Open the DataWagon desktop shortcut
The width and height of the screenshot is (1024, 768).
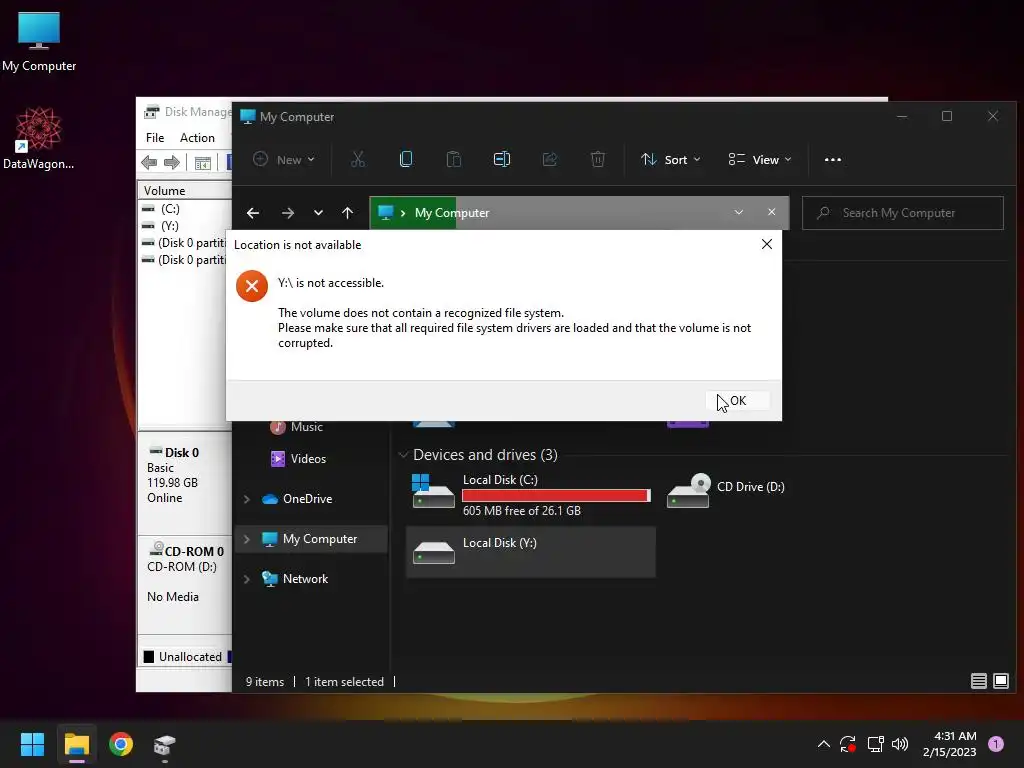(38, 138)
